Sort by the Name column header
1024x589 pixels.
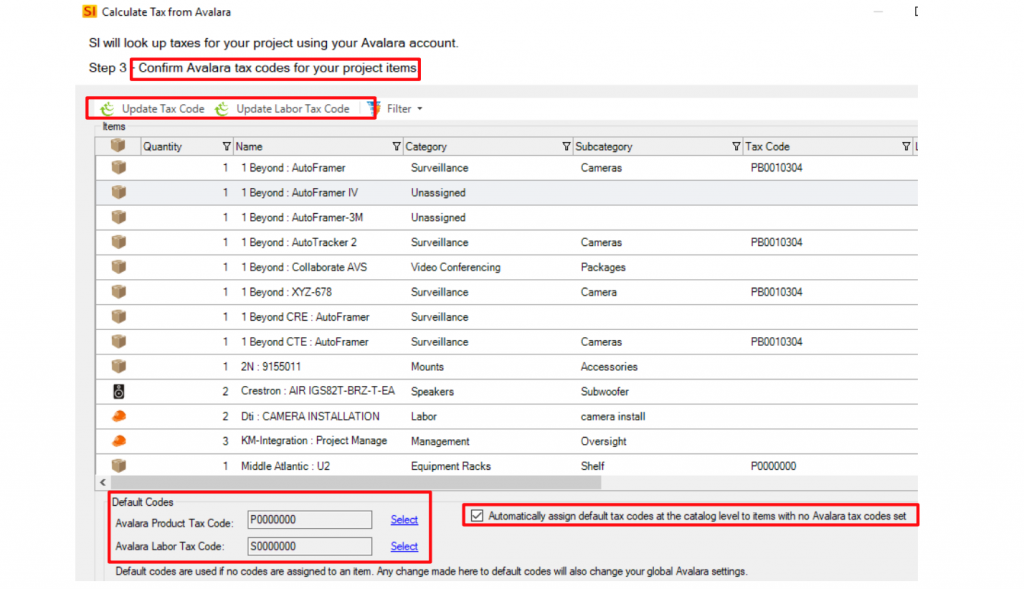(x=249, y=146)
